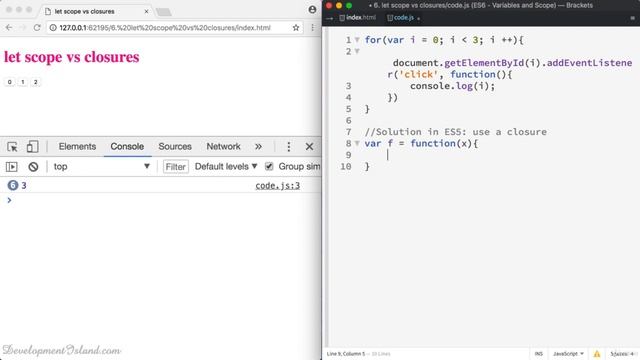The height and width of the screenshot is (360, 640).
Task: Open JavaScript language dropdown in status bar
Action: [x=569, y=354]
